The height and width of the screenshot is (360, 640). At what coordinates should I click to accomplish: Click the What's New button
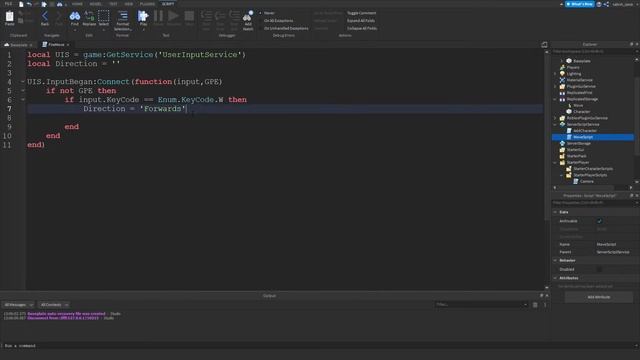click(580, 4)
